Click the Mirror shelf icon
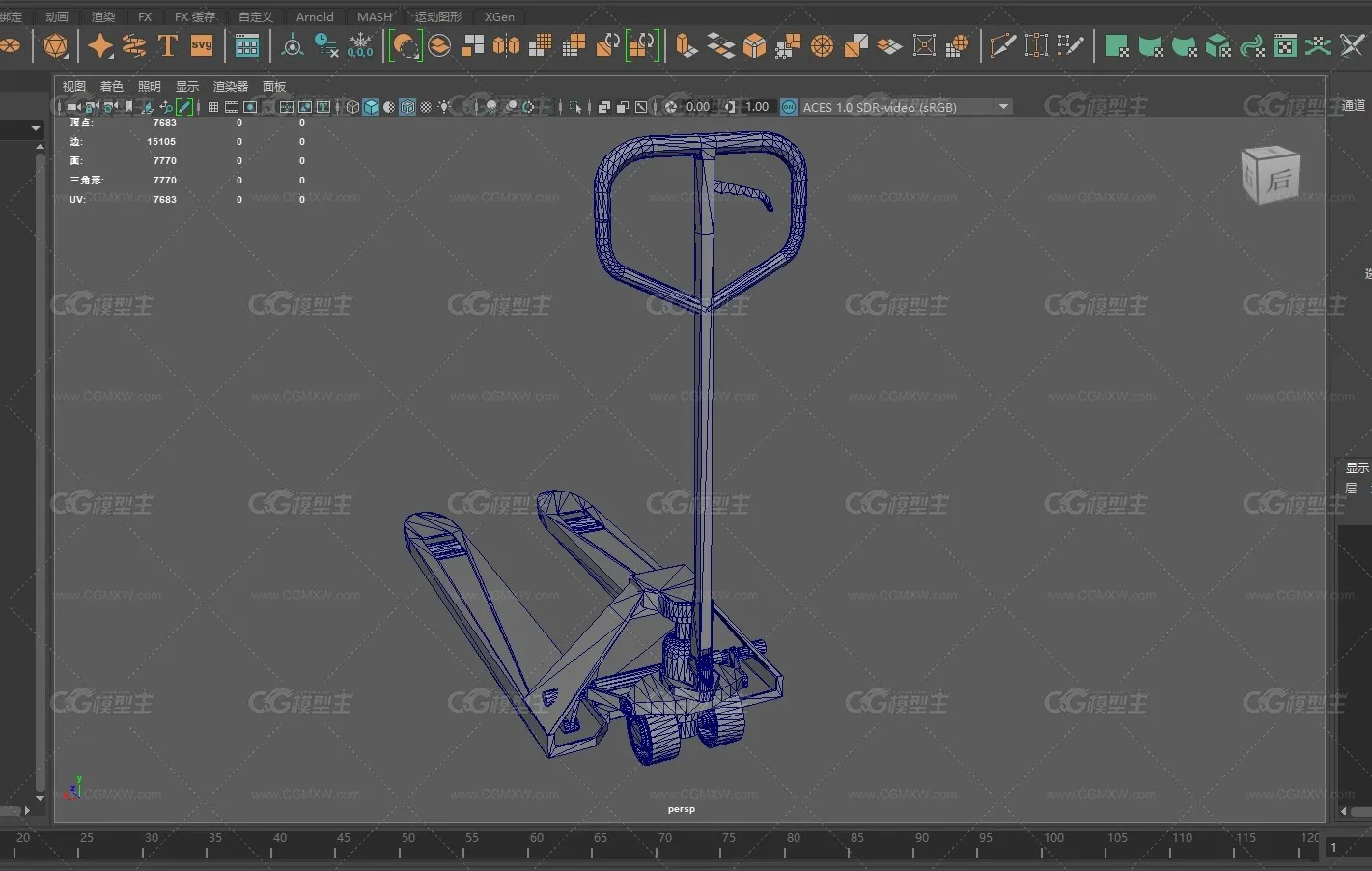The height and width of the screenshot is (871, 1372). 506,45
